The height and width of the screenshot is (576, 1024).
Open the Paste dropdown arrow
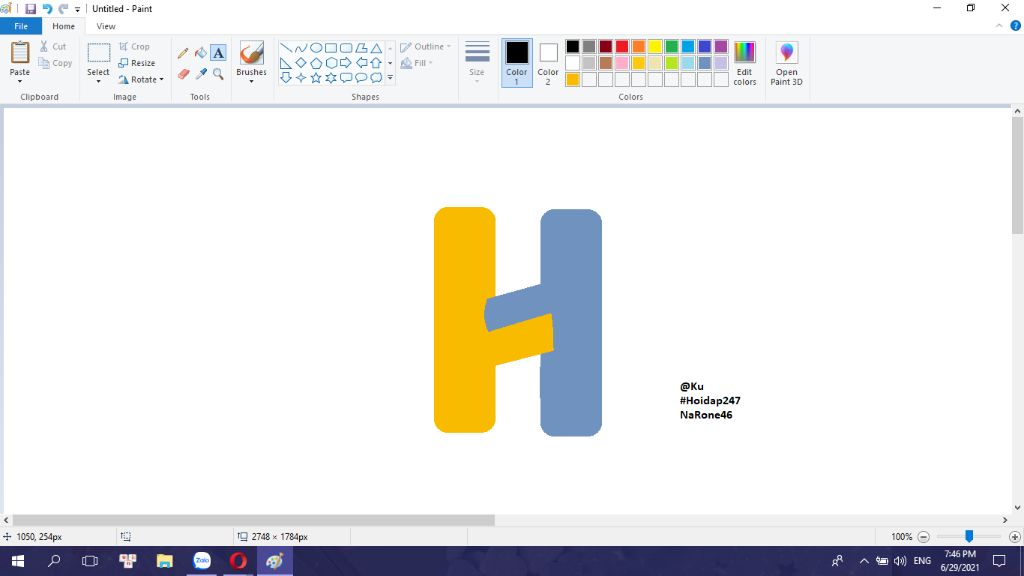click(20, 82)
